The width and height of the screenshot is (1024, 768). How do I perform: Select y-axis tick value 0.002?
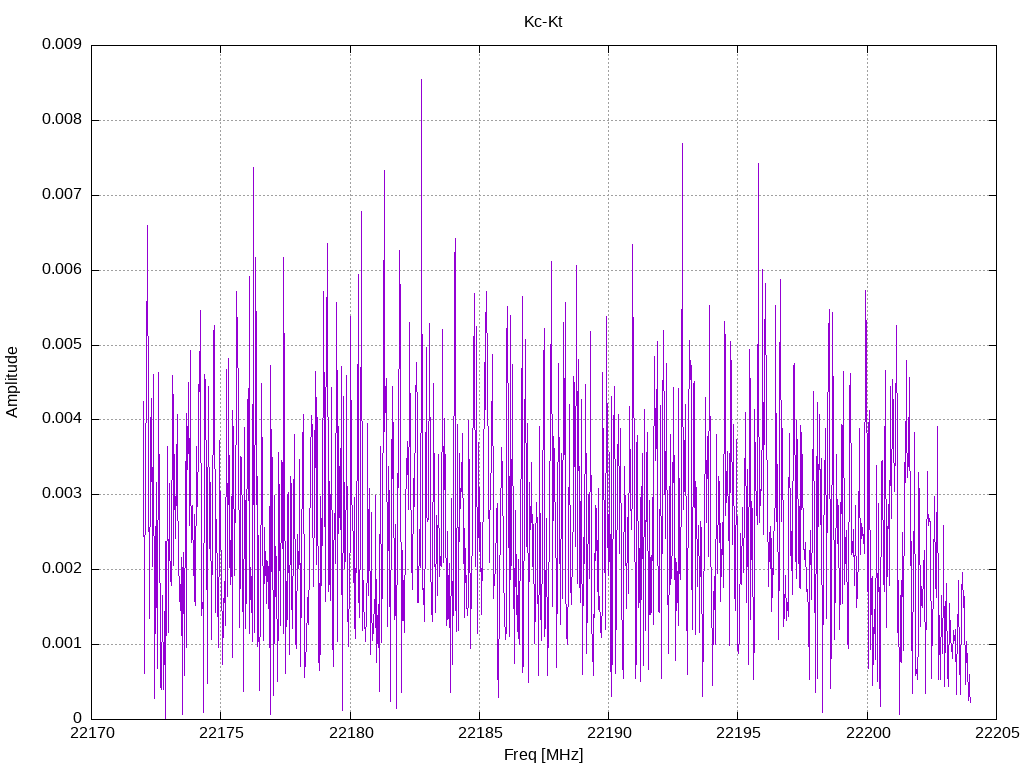point(62,569)
